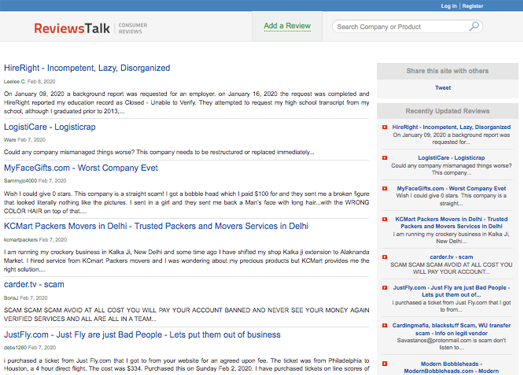Click red bullet icon beside KCMart sidebar review
This screenshot has width=523, height=375.
click(385, 219)
